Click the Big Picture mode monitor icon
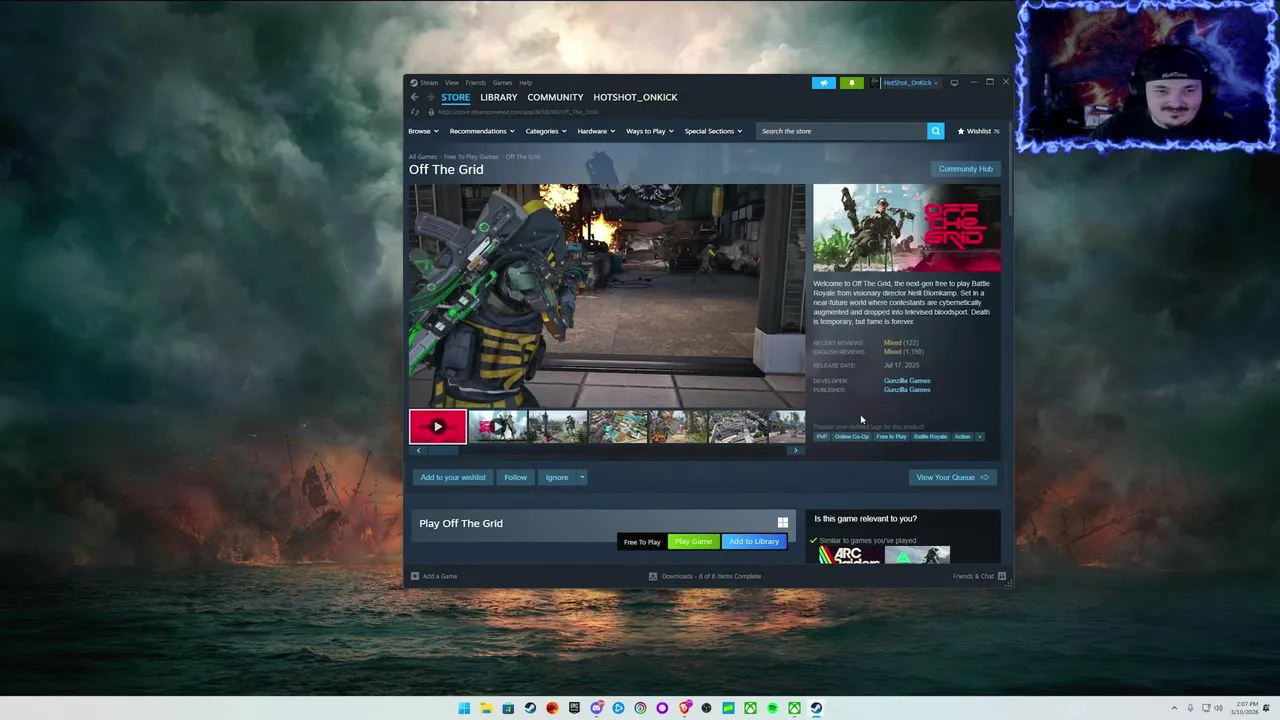The image size is (1280, 720). point(954,83)
